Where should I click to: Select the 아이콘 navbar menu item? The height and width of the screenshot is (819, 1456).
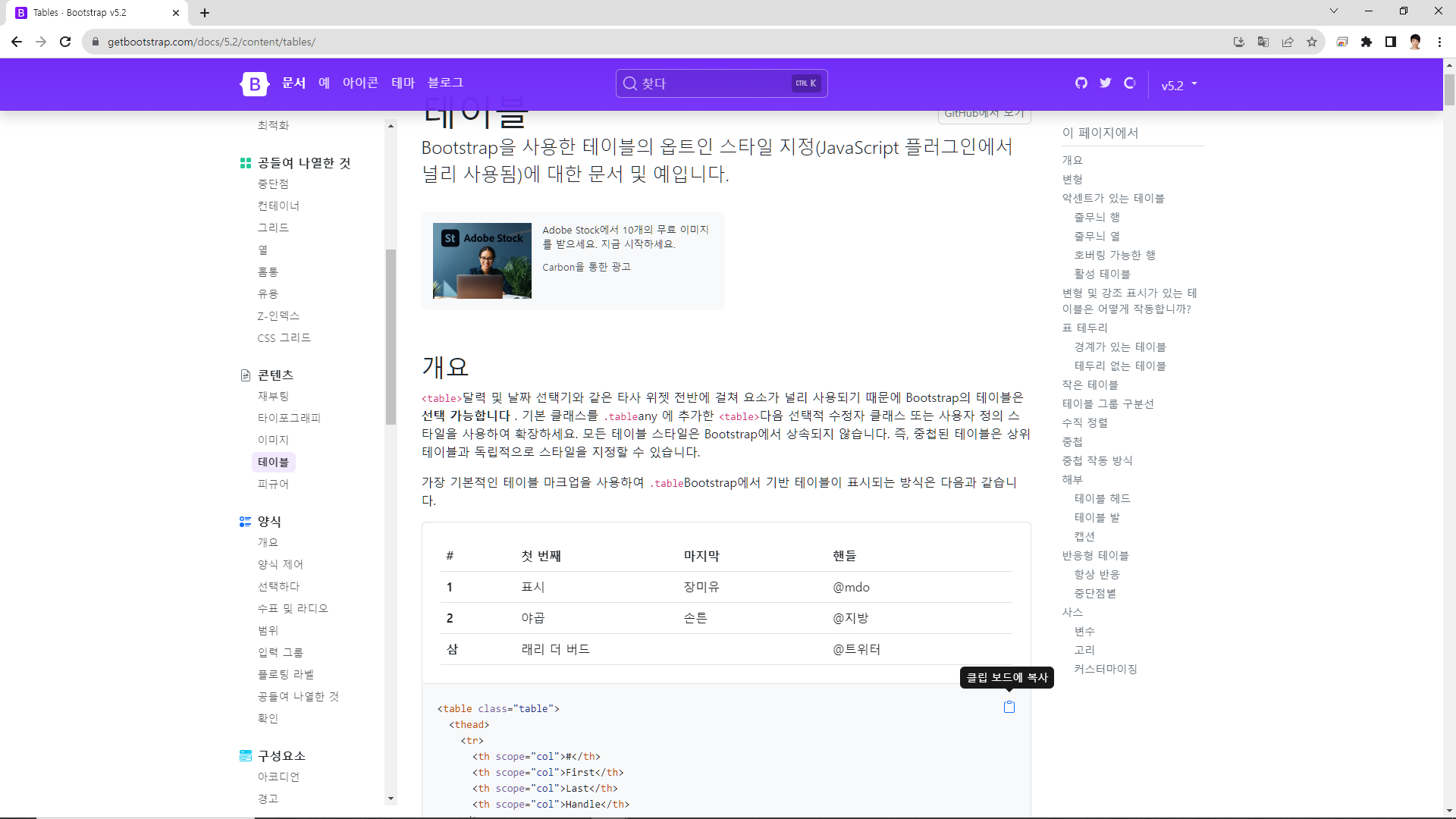coord(360,83)
